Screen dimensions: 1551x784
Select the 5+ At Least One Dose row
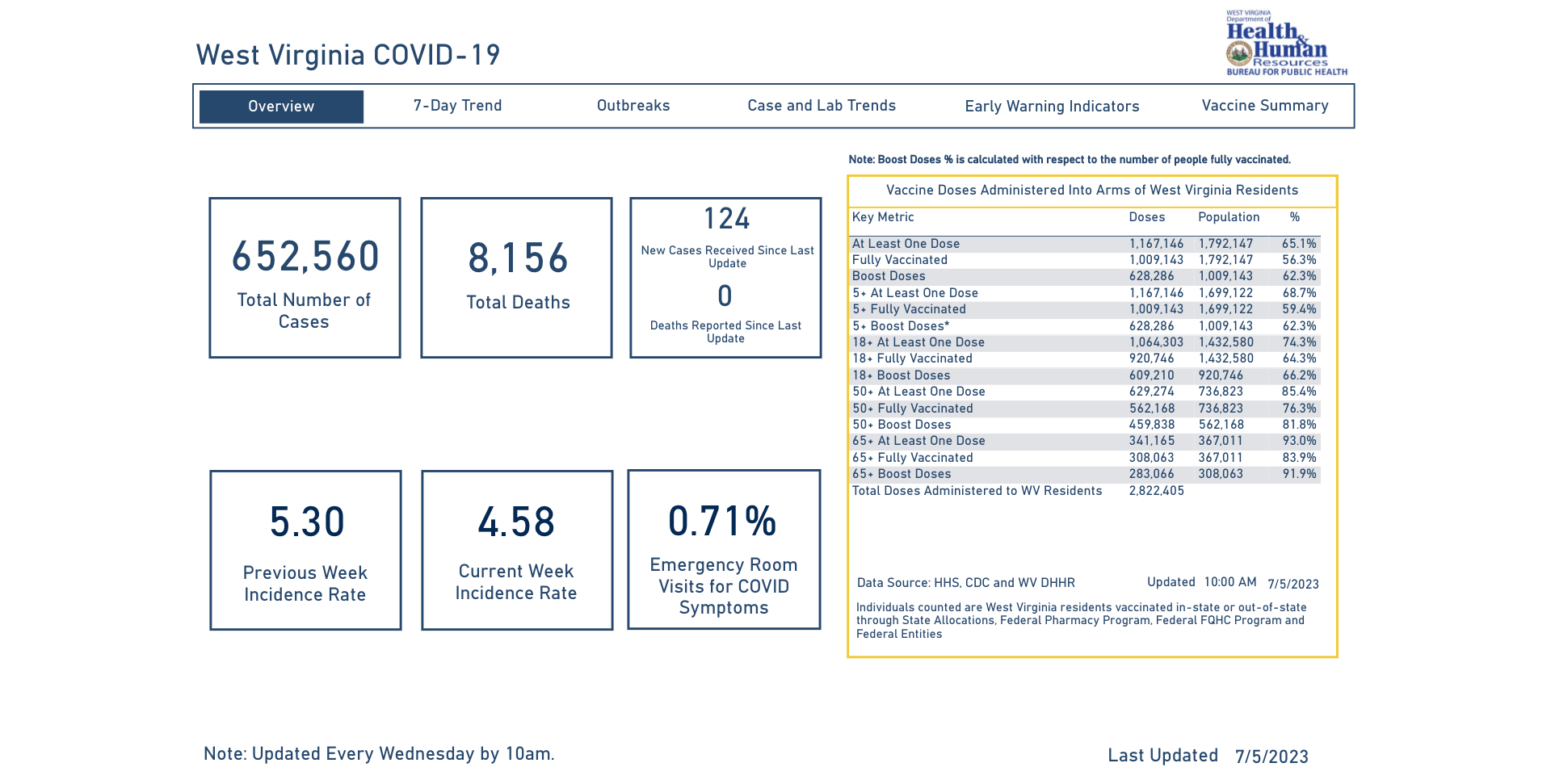[x=1085, y=293]
